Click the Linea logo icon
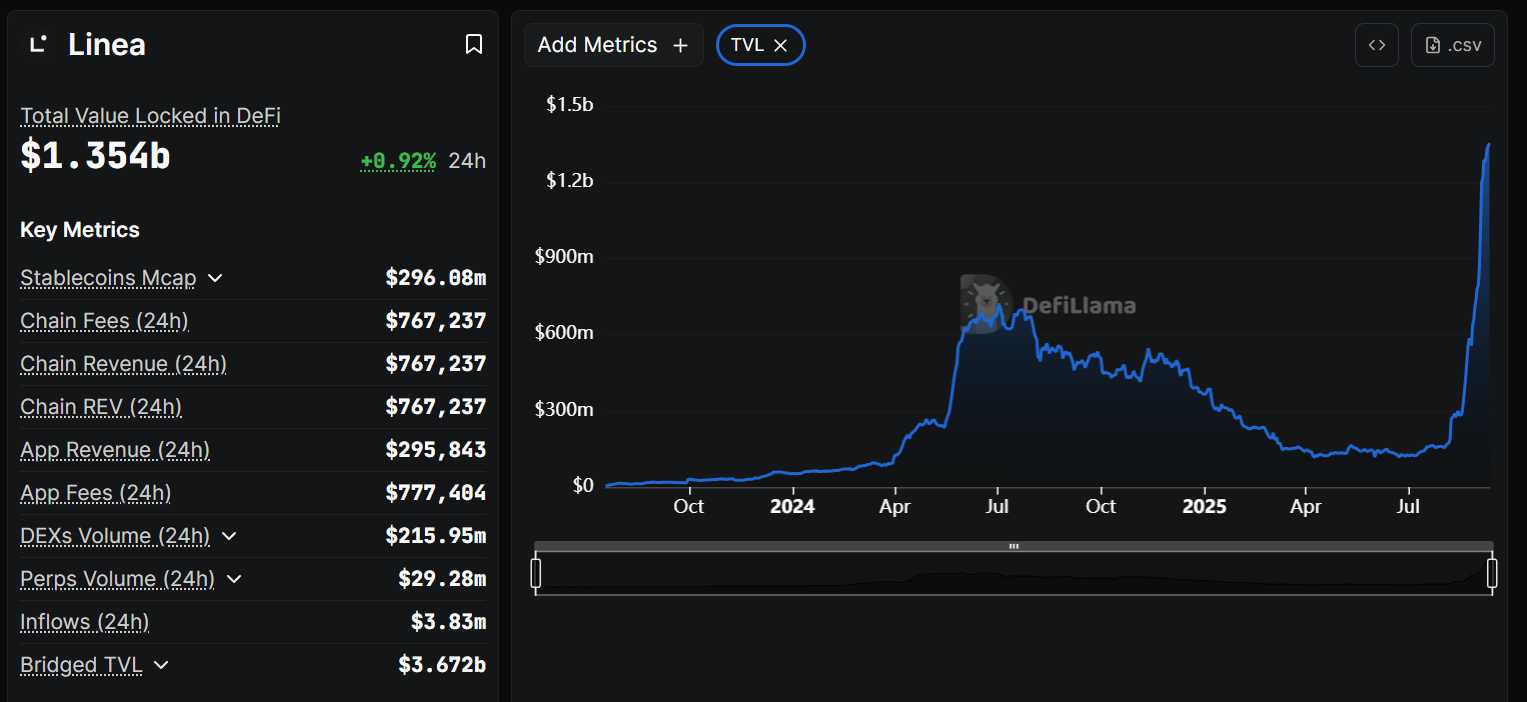The image size is (1527, 702). pos(38,44)
